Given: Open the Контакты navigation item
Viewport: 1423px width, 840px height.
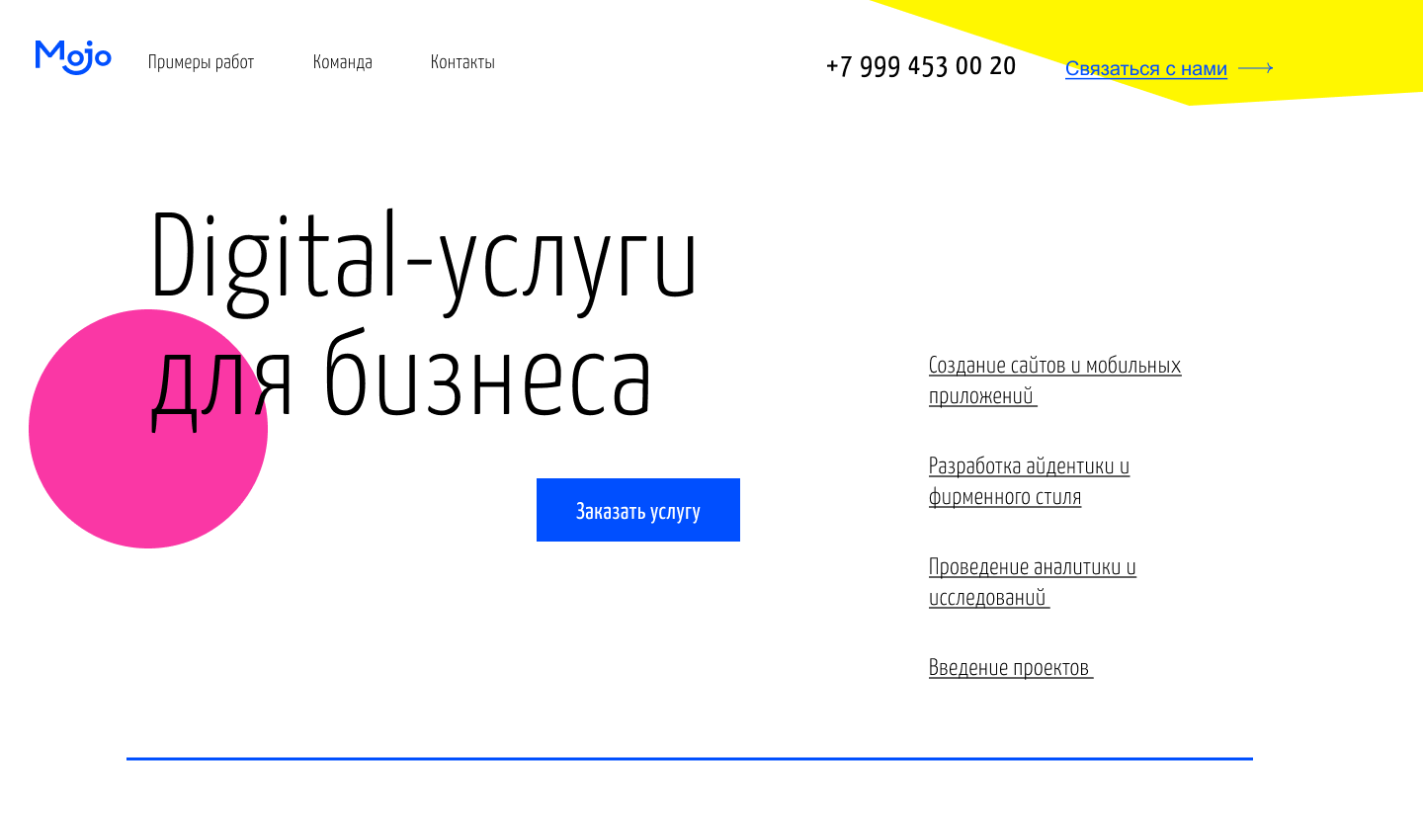Looking at the screenshot, I should coord(462,62).
